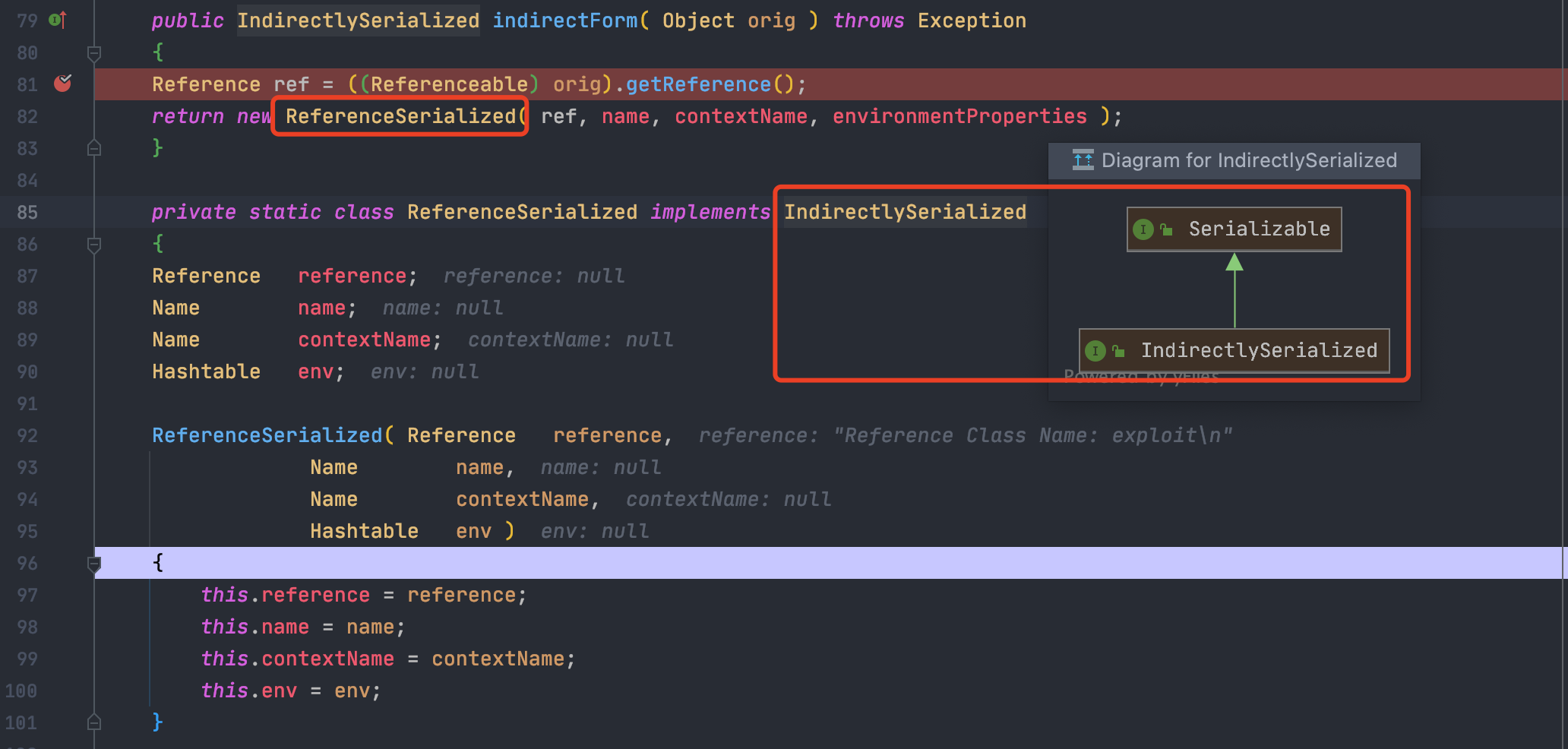The image size is (1568, 749).
Task: Click the 'env: null' inlay hint on line 90
Action: [x=425, y=371]
